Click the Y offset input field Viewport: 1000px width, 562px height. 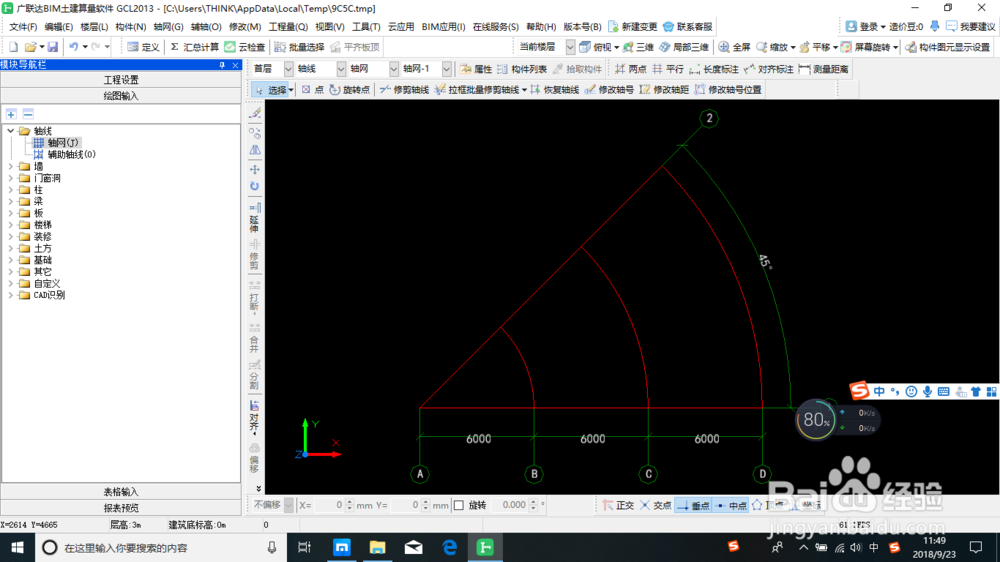pyautogui.click(x=406, y=505)
